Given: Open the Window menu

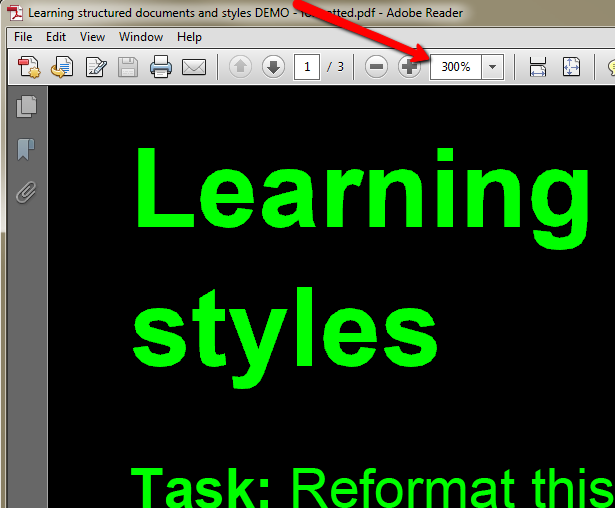Looking at the screenshot, I should [x=141, y=37].
